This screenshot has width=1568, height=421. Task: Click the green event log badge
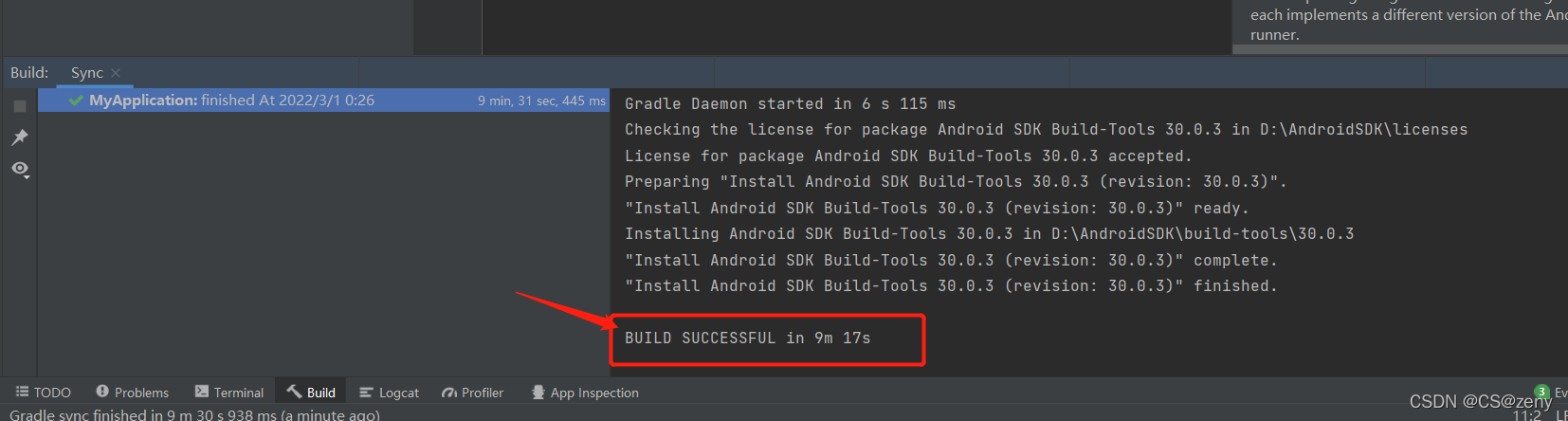coord(1542,392)
